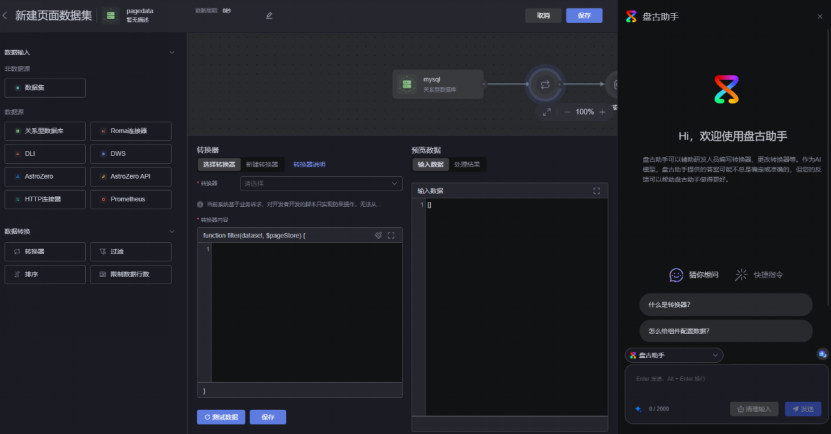Close the 盘古助手 panel
This screenshot has height=434, width=831.
pyautogui.click(x=820, y=16)
